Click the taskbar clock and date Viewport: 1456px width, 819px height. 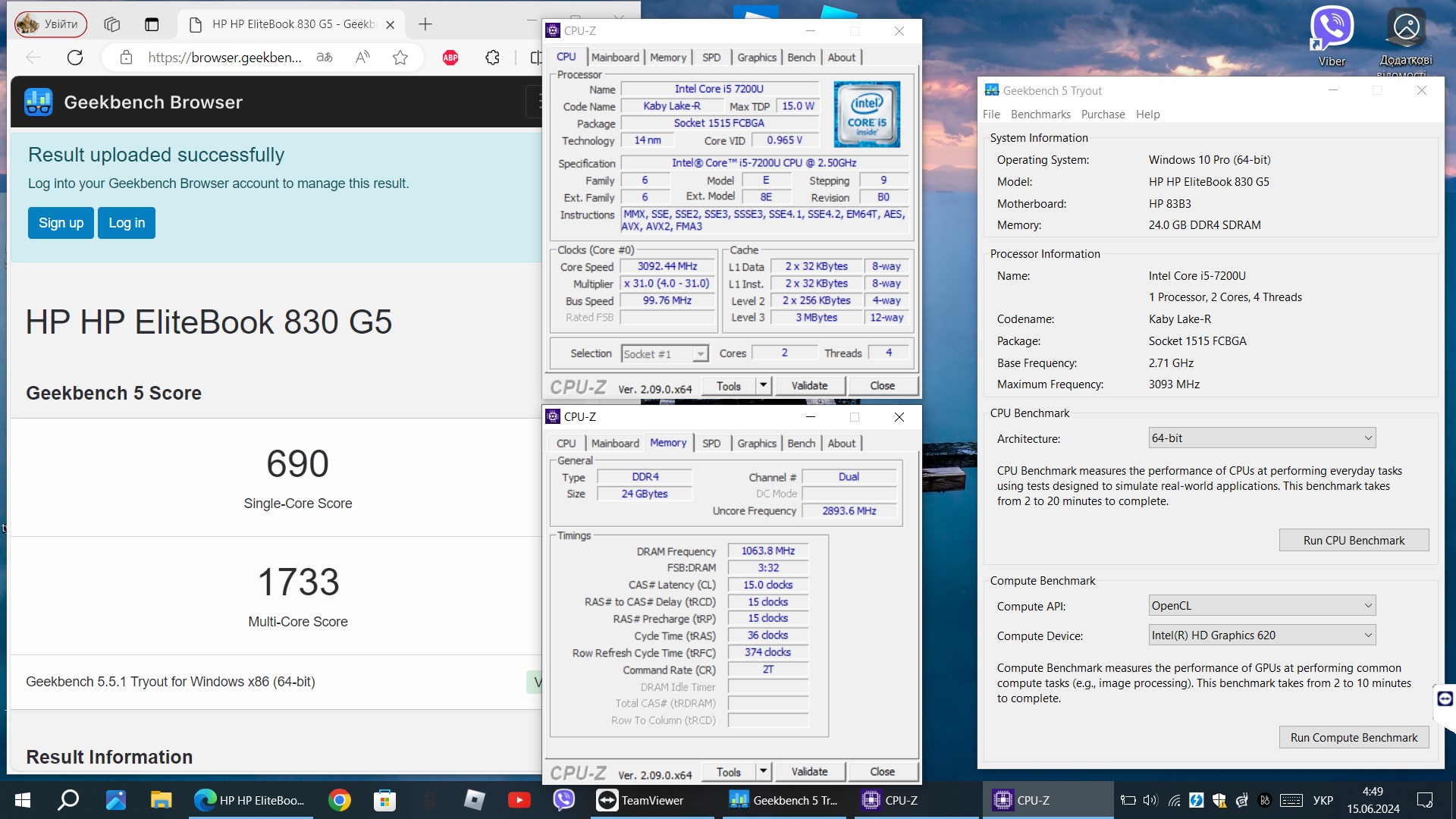coord(1373,800)
